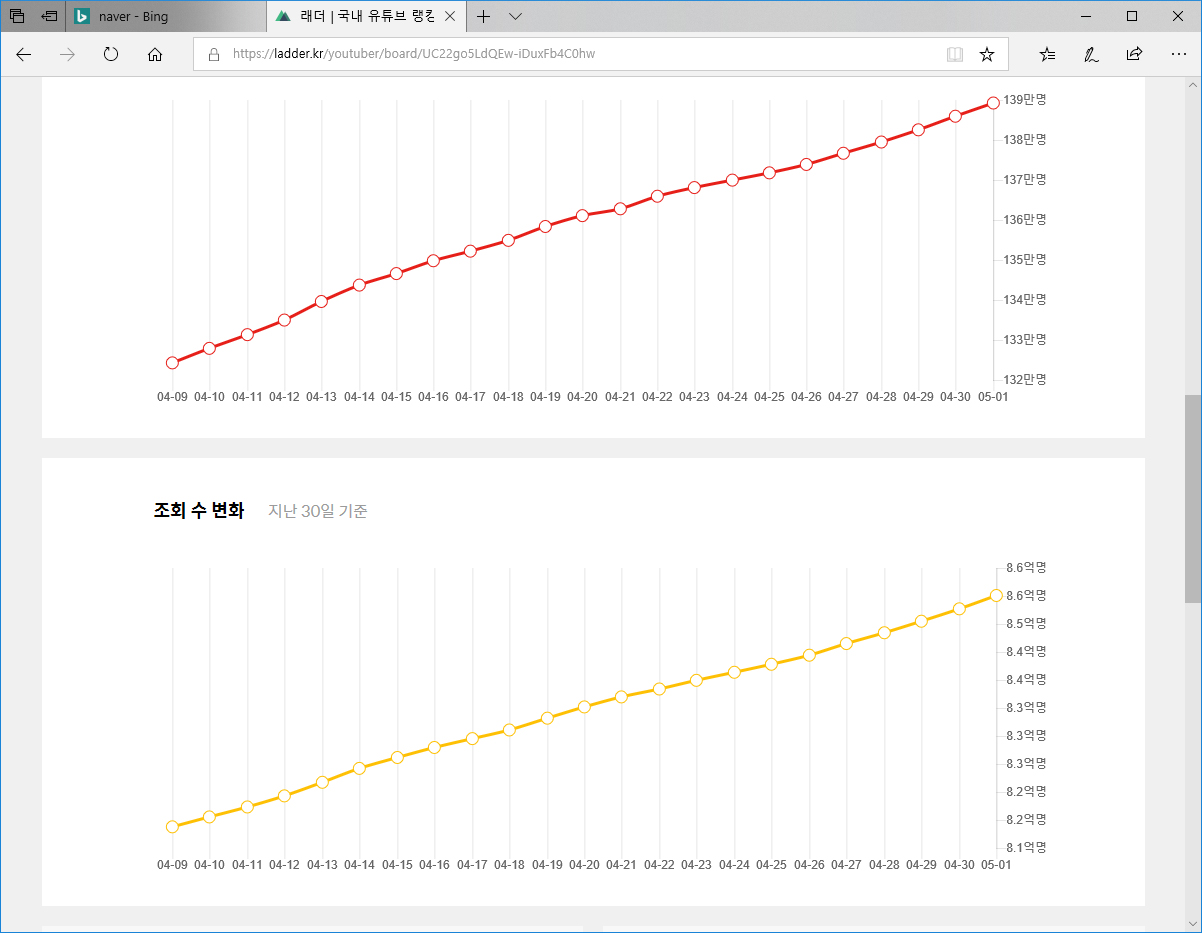Open the favorites hub icon
Image resolution: width=1202 pixels, height=933 pixels.
(1047, 54)
